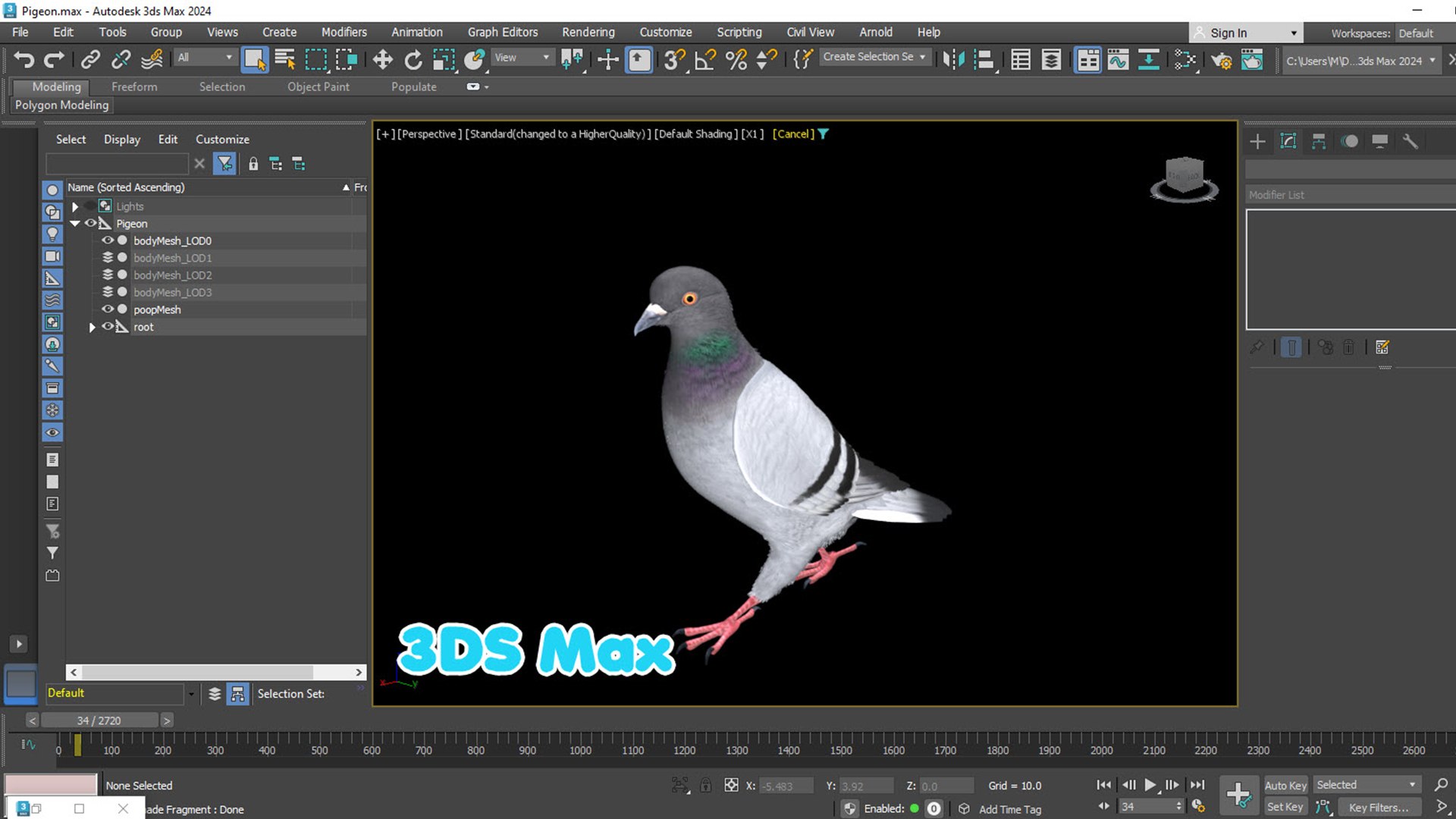The image size is (1456, 819).
Task: Click the Align tool icon
Action: [x=984, y=59]
